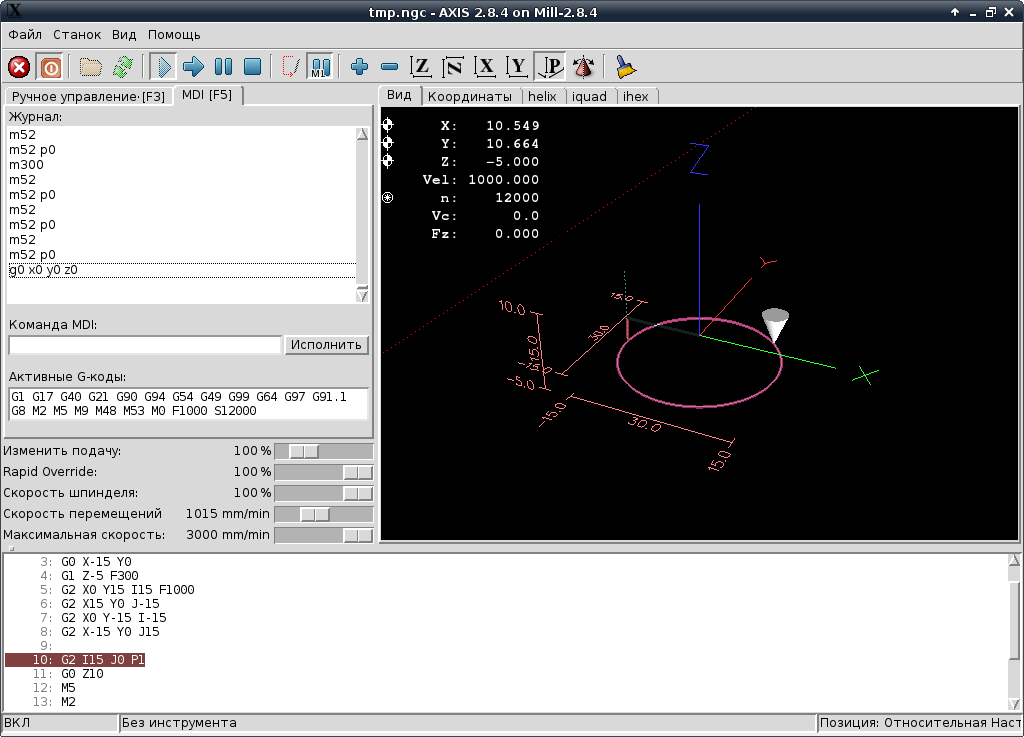Toggle optional pause M1 button
The width and height of the screenshot is (1024, 737).
[x=320, y=67]
